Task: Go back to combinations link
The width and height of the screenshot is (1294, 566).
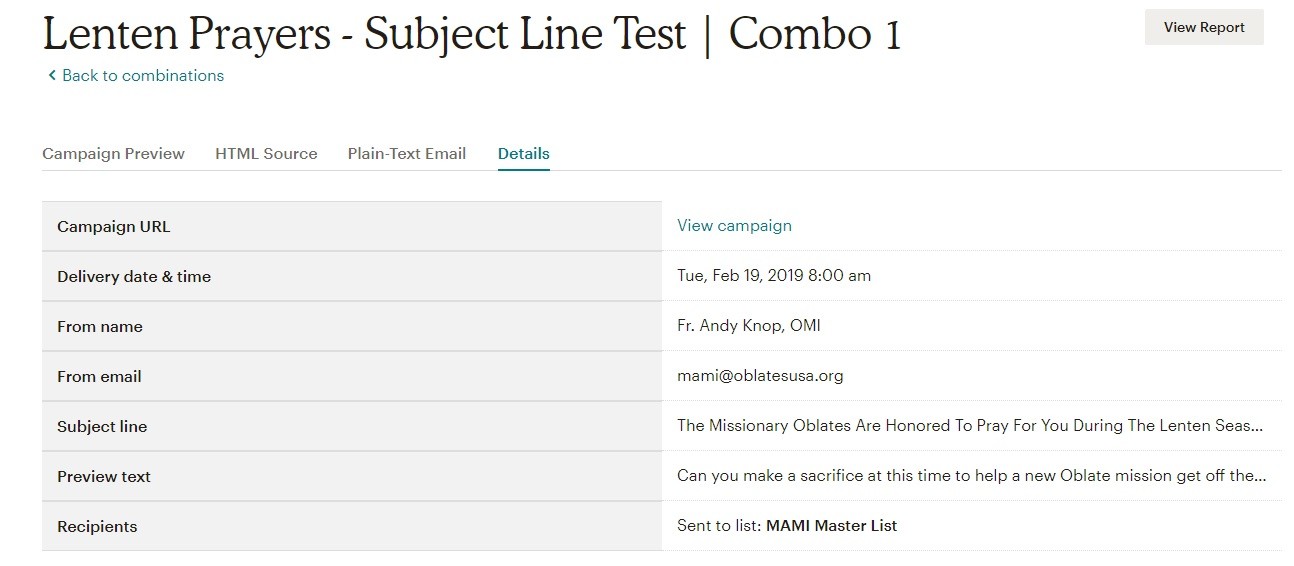Action: pos(142,76)
